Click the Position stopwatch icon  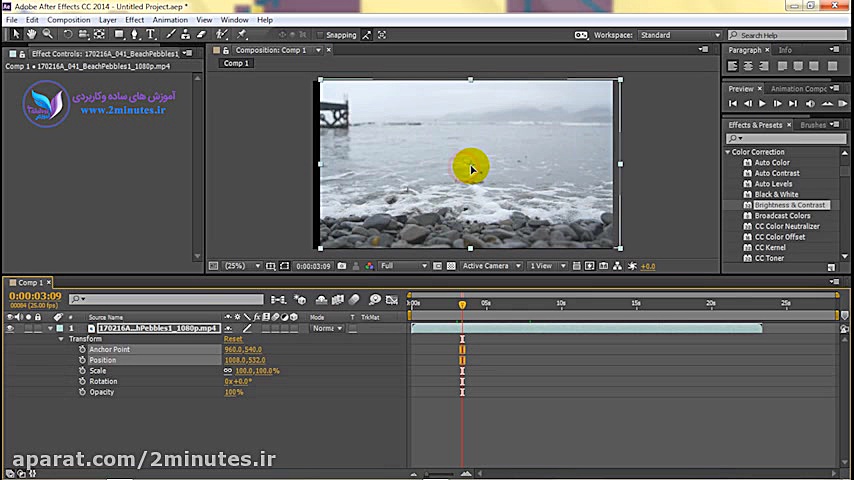82,360
